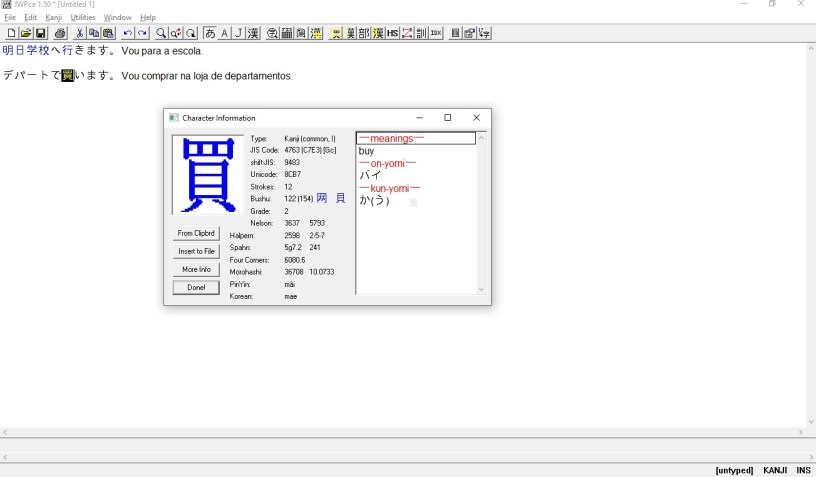The height and width of the screenshot is (477, 816).
Task: Click the Insert to File button
Action: (196, 251)
